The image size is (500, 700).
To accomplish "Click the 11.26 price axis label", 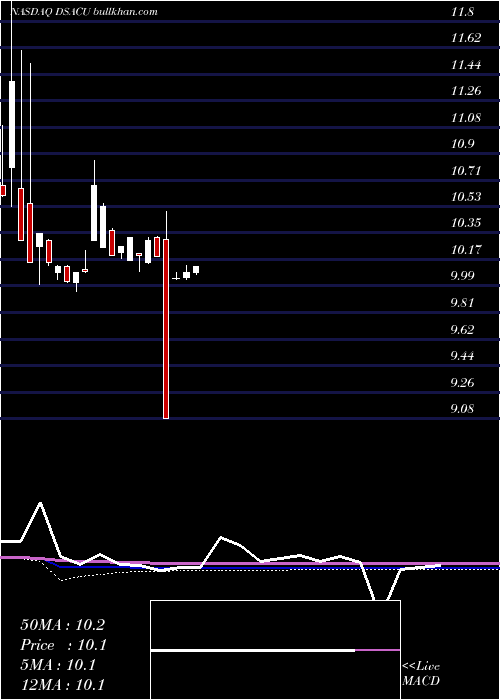I will pyautogui.click(x=466, y=91).
